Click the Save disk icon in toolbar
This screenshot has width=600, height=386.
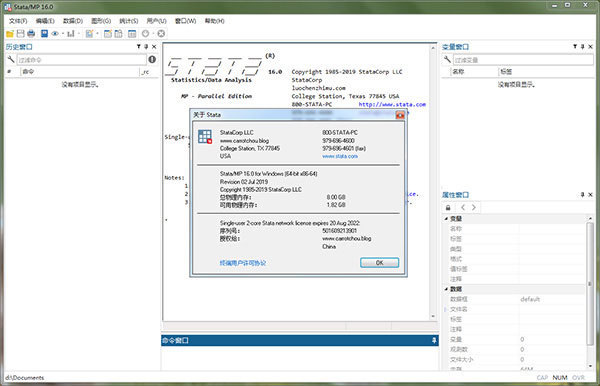[x=20, y=34]
